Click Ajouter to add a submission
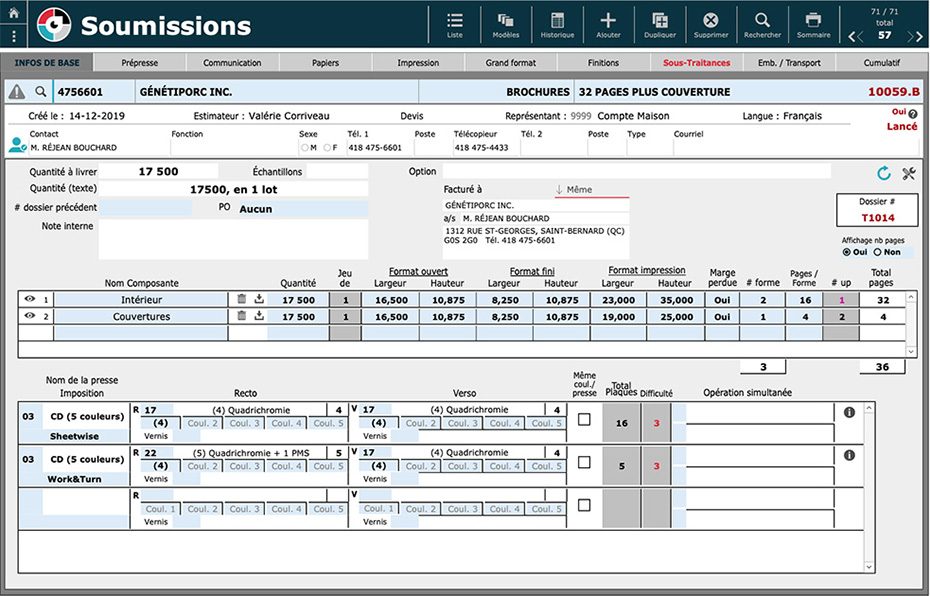The height and width of the screenshot is (596, 930). pos(608,24)
